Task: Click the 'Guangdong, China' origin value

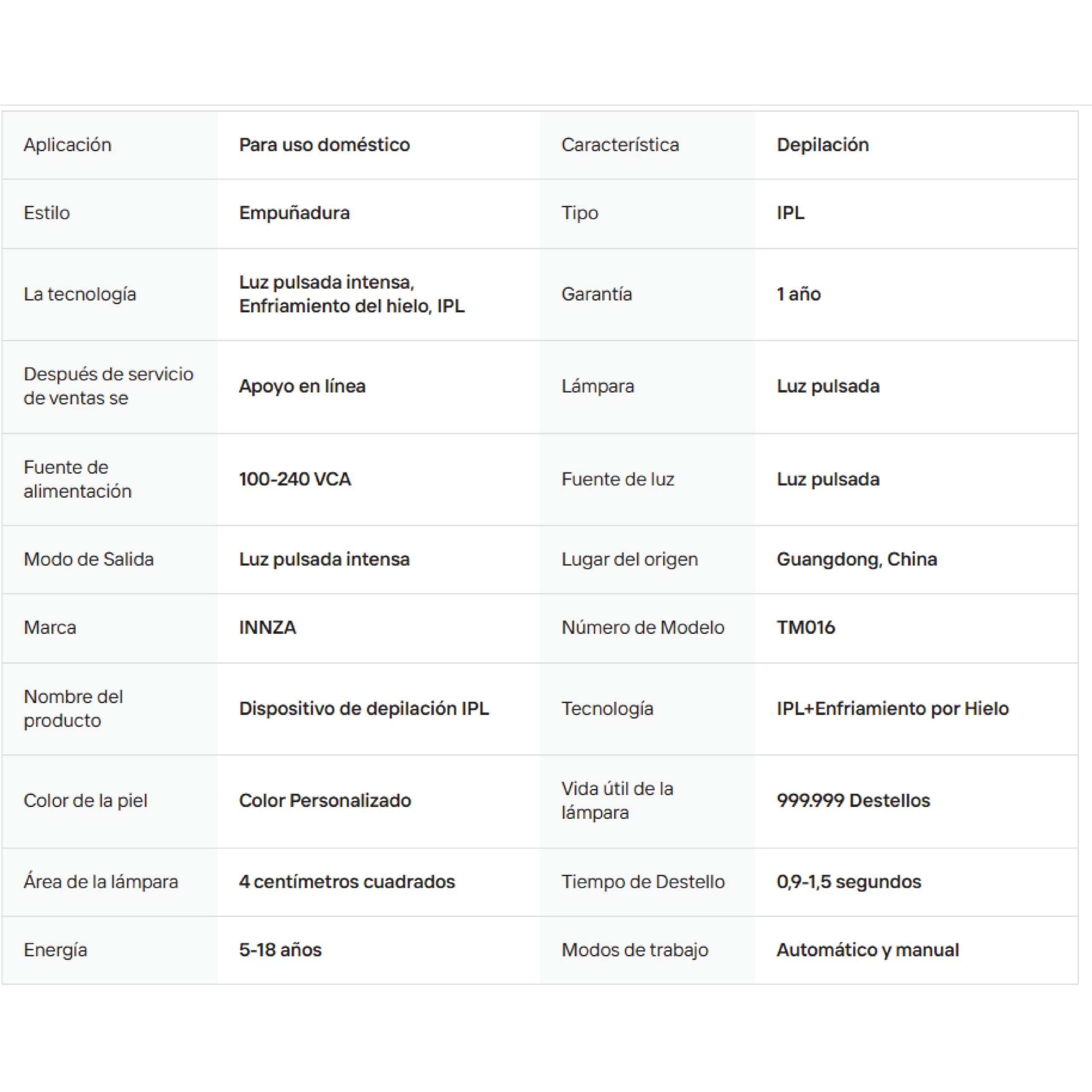Action: (x=856, y=560)
